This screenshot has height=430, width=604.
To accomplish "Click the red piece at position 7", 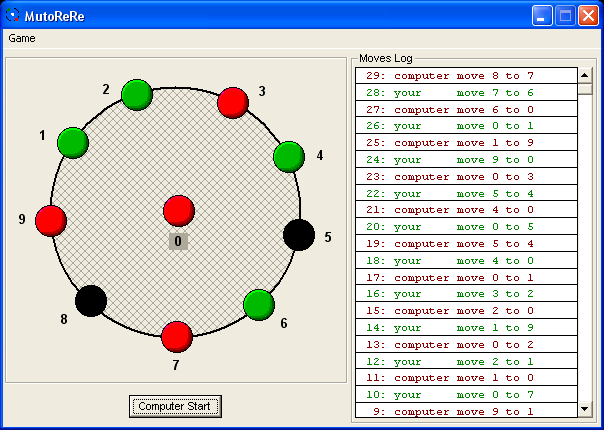I will pyautogui.click(x=176, y=336).
